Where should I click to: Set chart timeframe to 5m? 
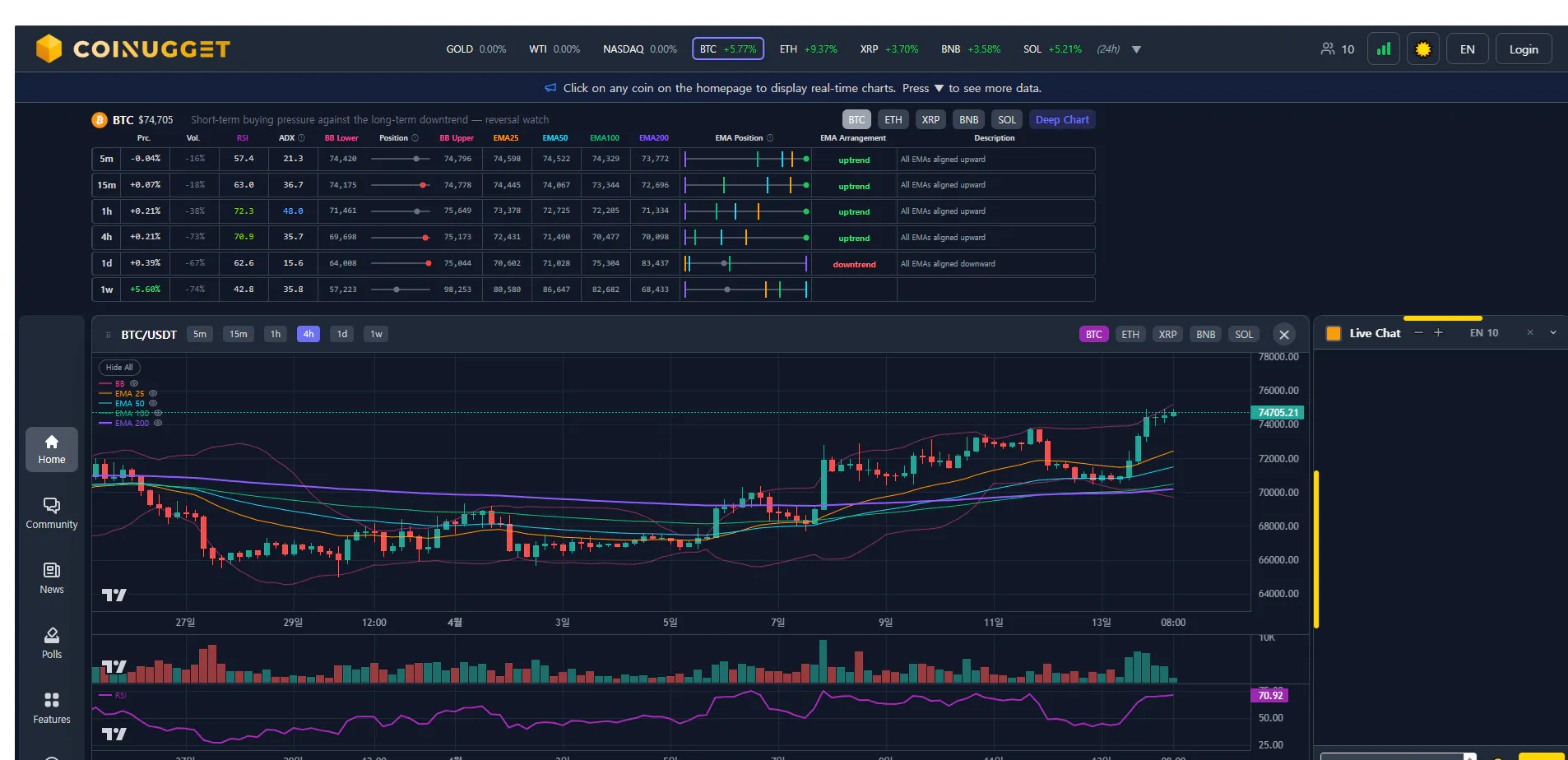point(200,334)
